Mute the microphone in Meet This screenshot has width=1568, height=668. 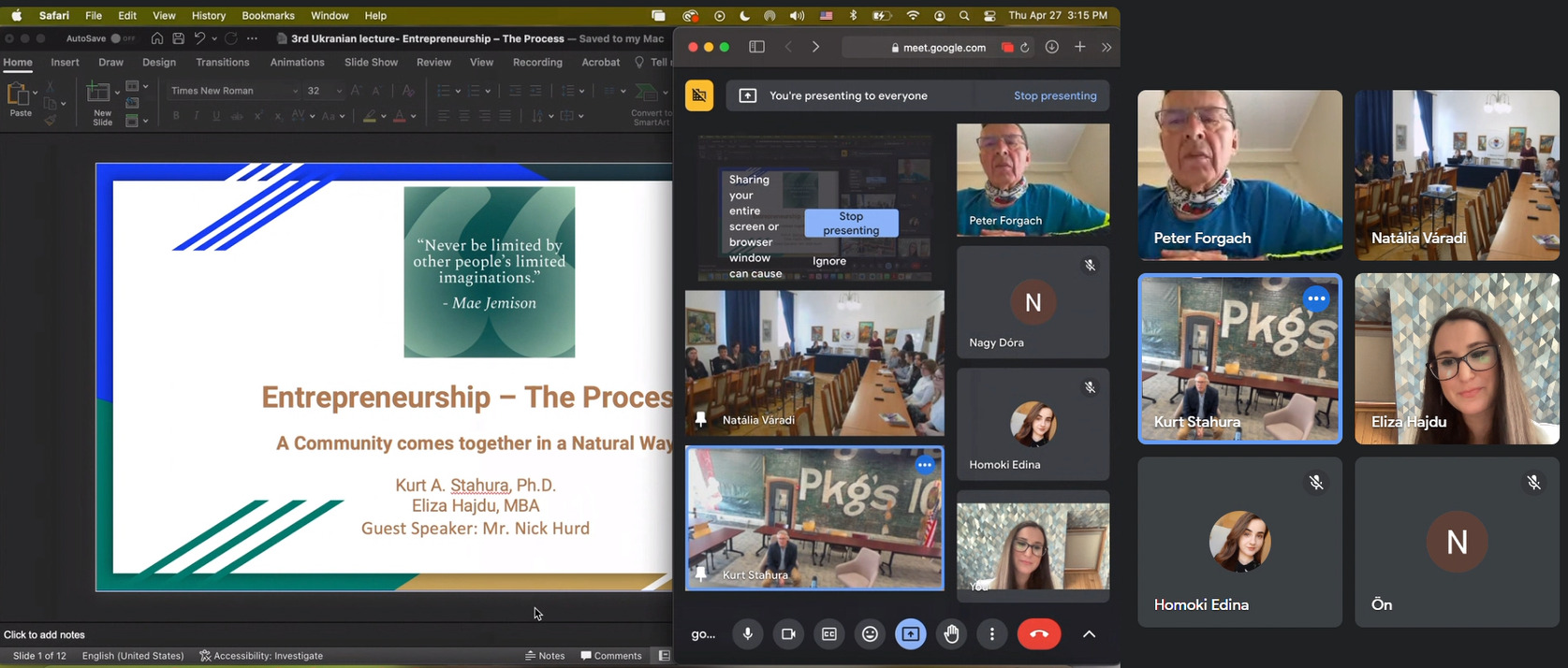coord(747,634)
